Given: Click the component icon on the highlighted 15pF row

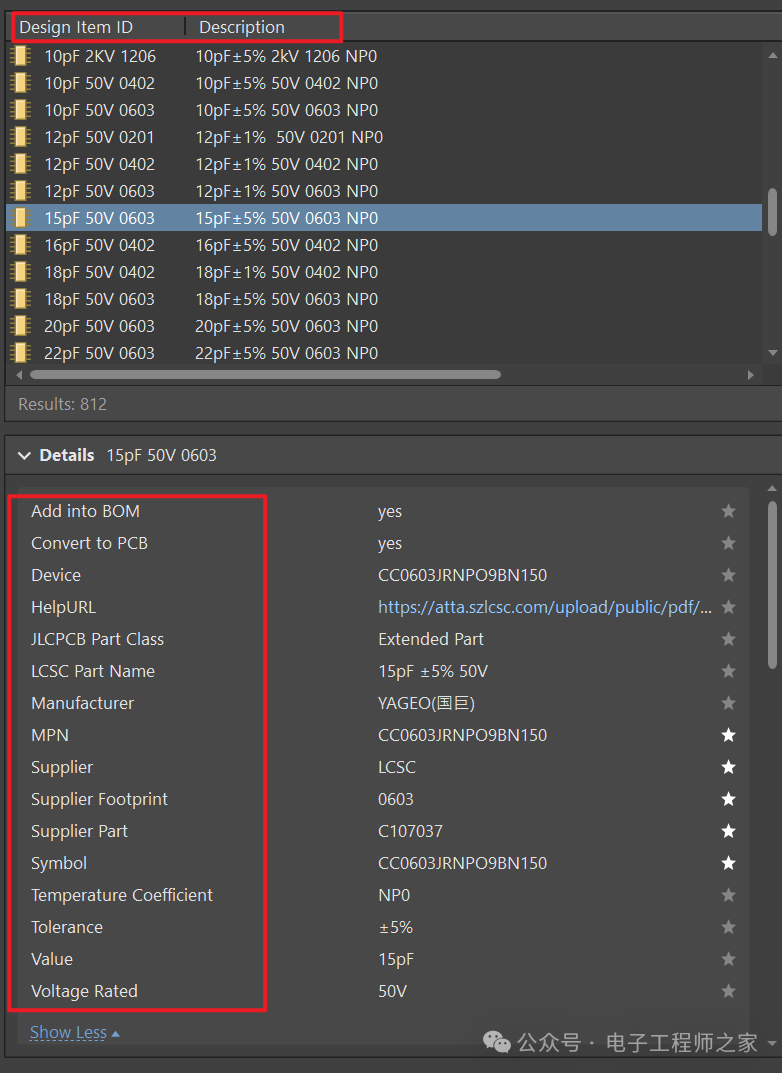Looking at the screenshot, I should [x=20, y=217].
